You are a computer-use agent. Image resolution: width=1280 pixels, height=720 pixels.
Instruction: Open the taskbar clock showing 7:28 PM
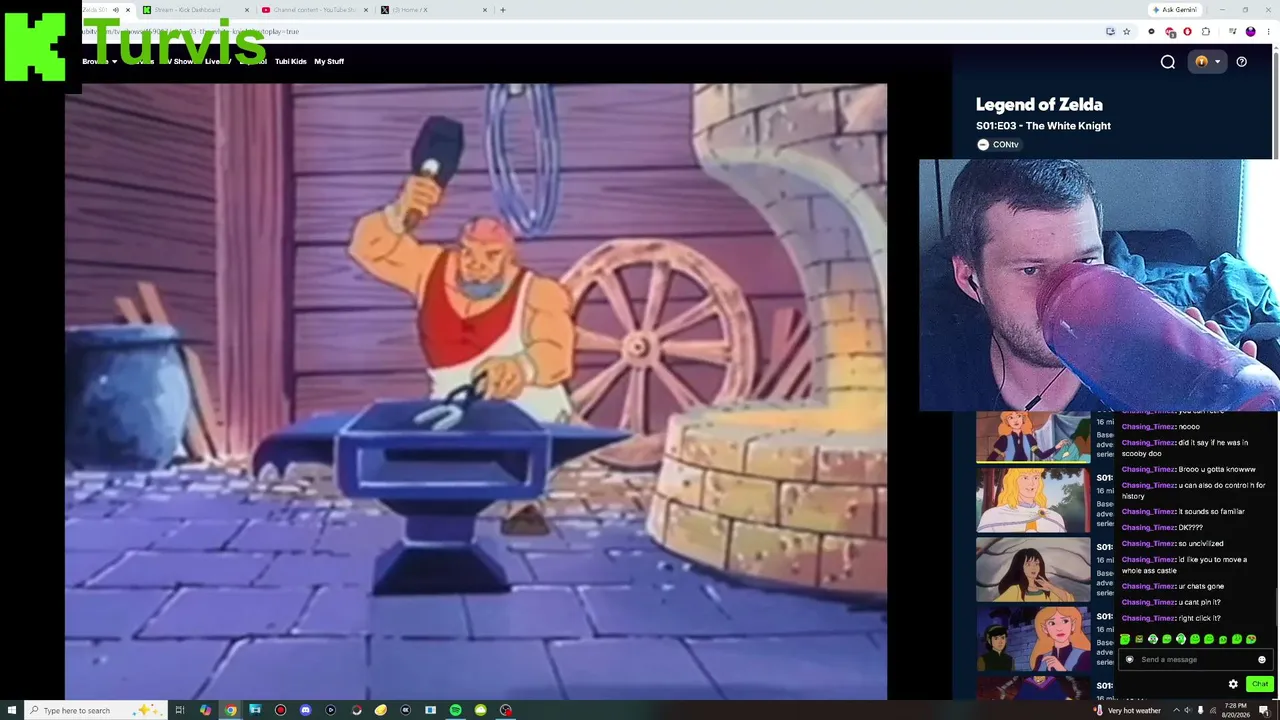coord(1235,710)
